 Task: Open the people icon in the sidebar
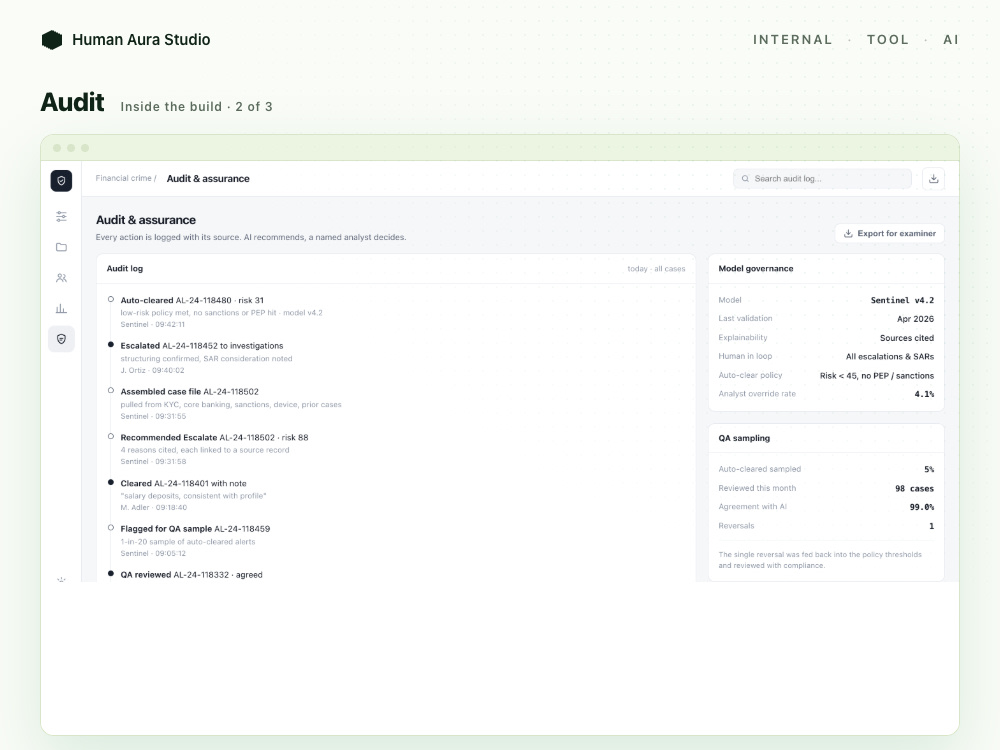click(61, 278)
